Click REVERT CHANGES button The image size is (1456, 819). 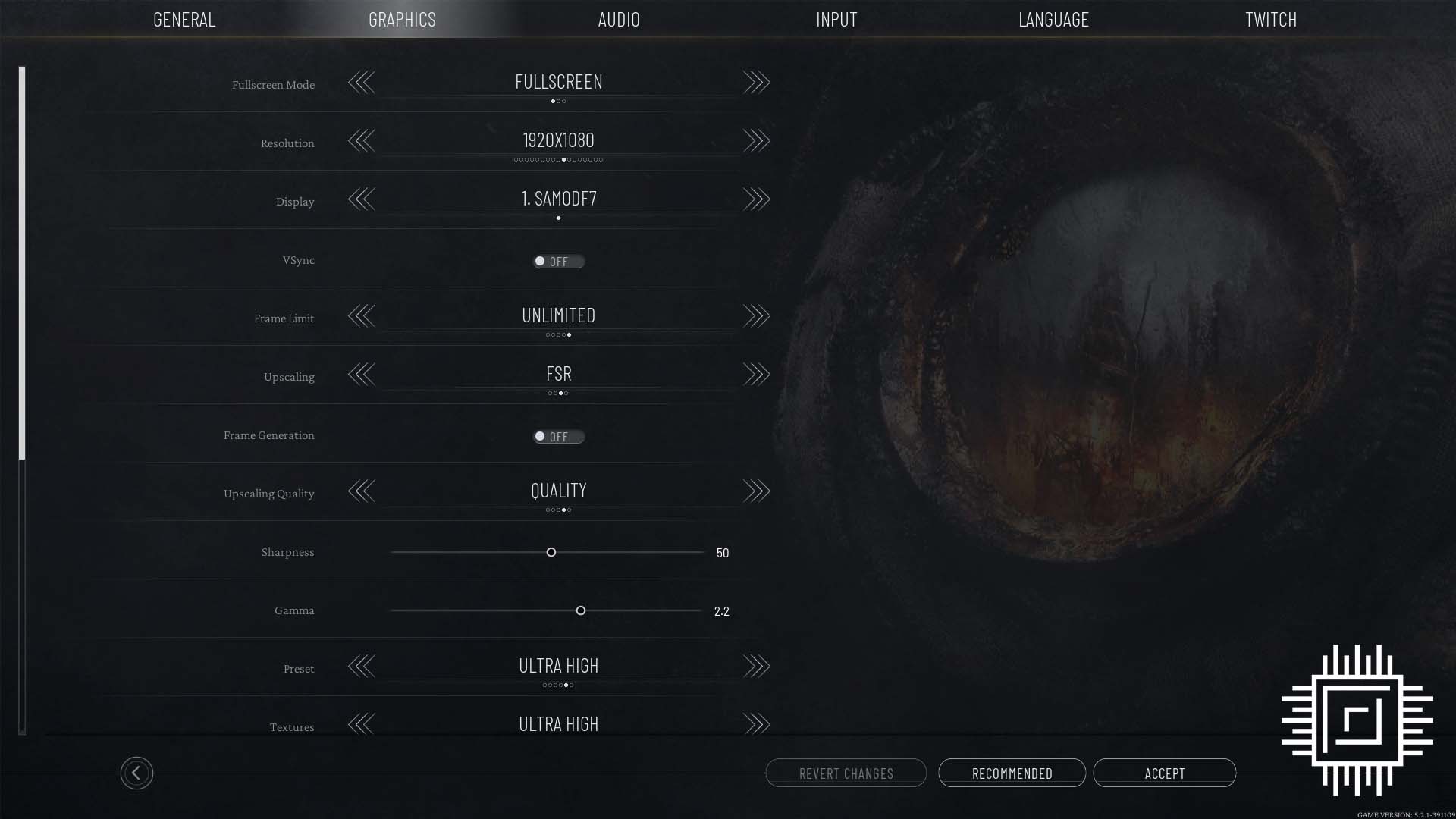[846, 772]
